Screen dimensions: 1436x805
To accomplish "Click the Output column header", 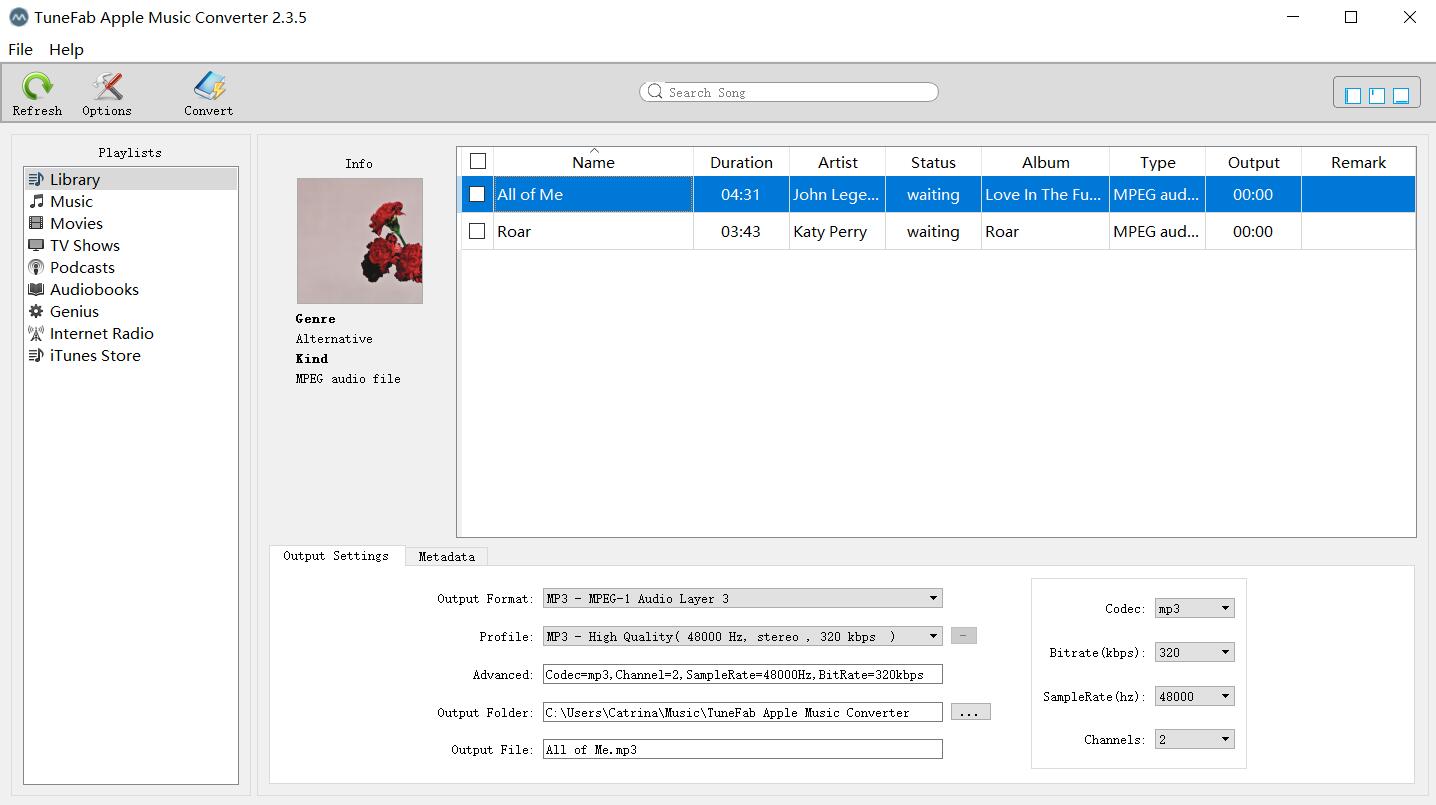I will (x=1253, y=162).
